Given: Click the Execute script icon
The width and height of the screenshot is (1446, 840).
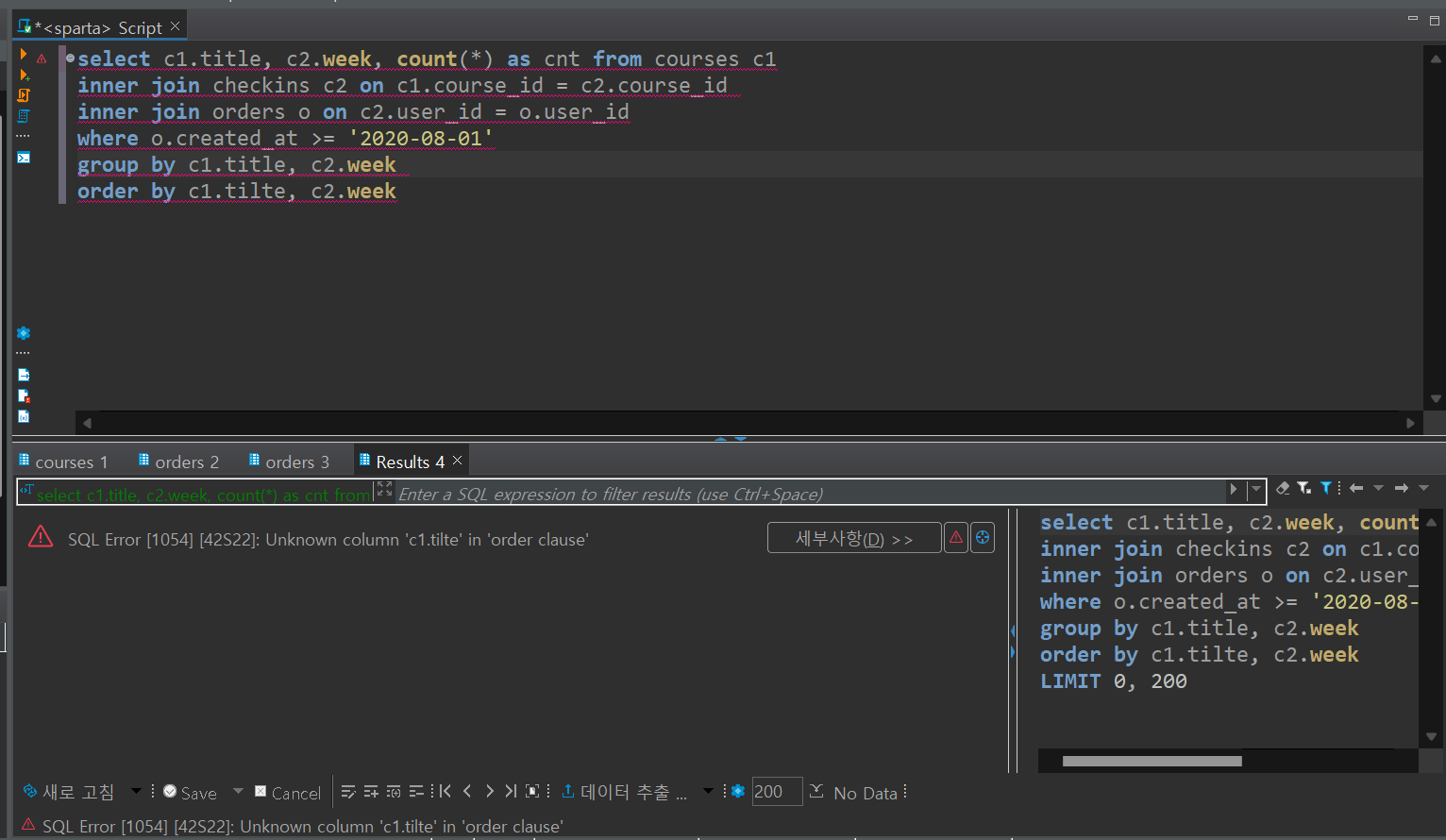Looking at the screenshot, I should [24, 95].
